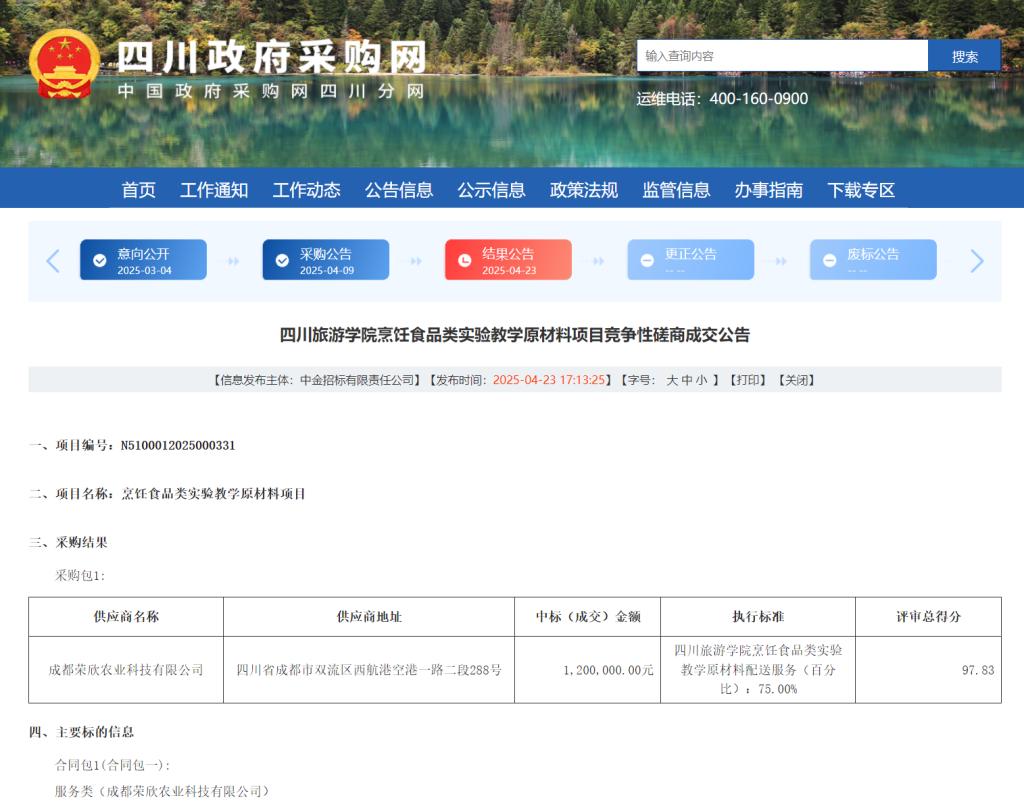This screenshot has width=1024, height=802.
Task: Click previous arrow in announcement timeline
Action: tap(53, 261)
